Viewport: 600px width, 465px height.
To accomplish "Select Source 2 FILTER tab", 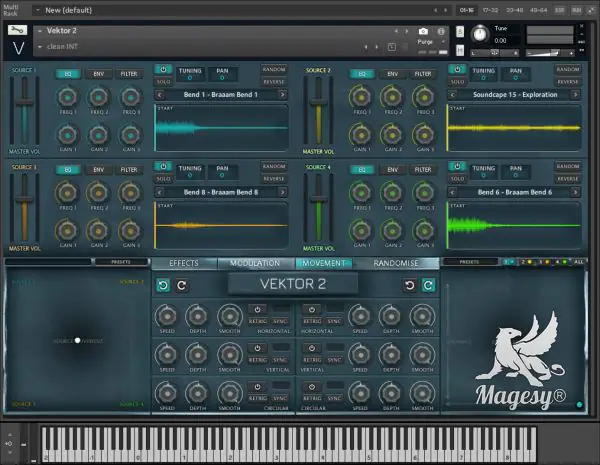I will (423, 74).
